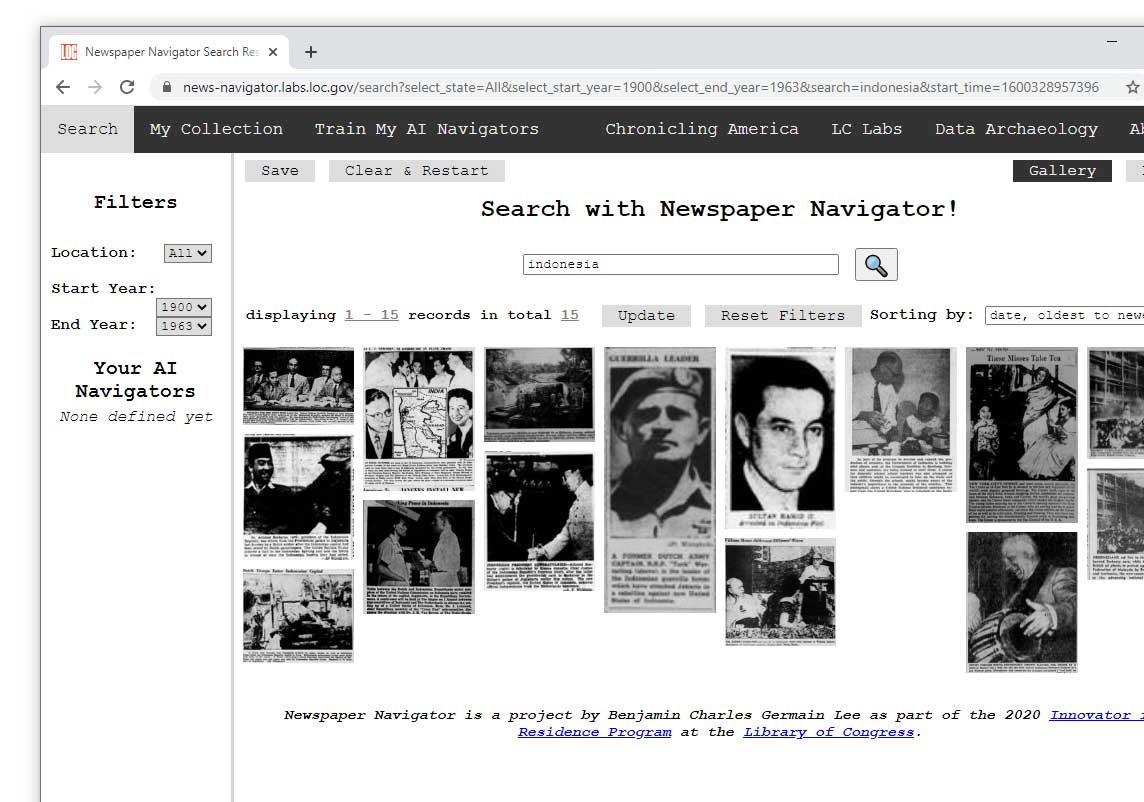The height and width of the screenshot is (802, 1144).
Task: Switch to Gallery view
Action: pos(1062,171)
